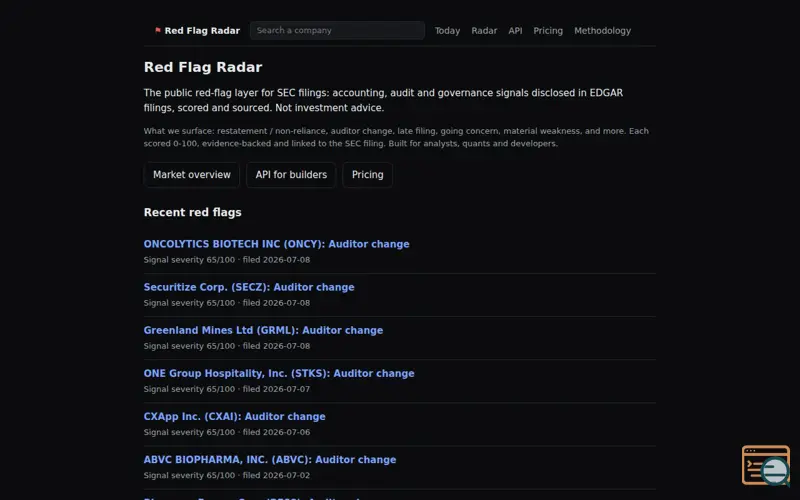Click the 'filed 2026-07-07' severity line
The width and height of the screenshot is (800, 500).
227,389
